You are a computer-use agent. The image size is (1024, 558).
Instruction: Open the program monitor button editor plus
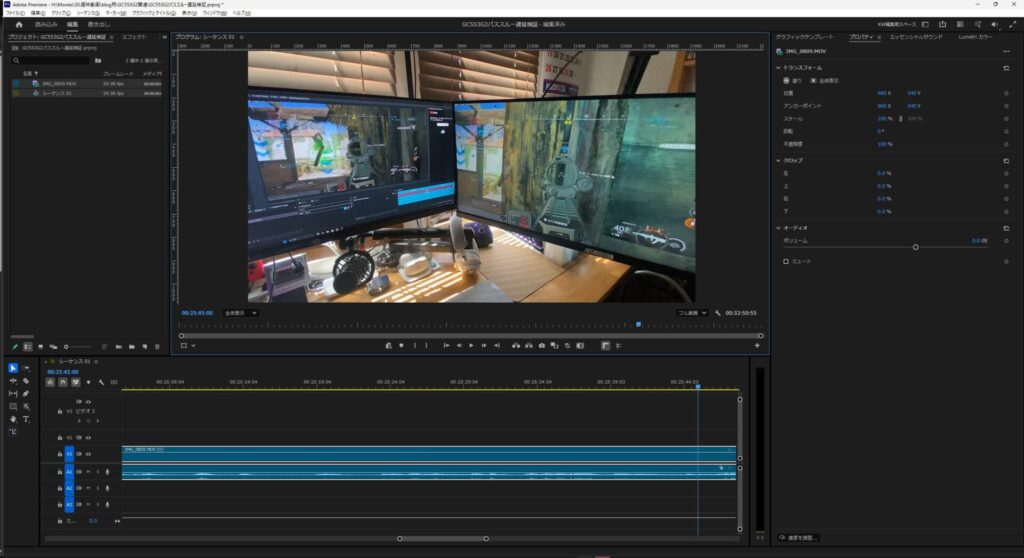pyautogui.click(x=757, y=346)
